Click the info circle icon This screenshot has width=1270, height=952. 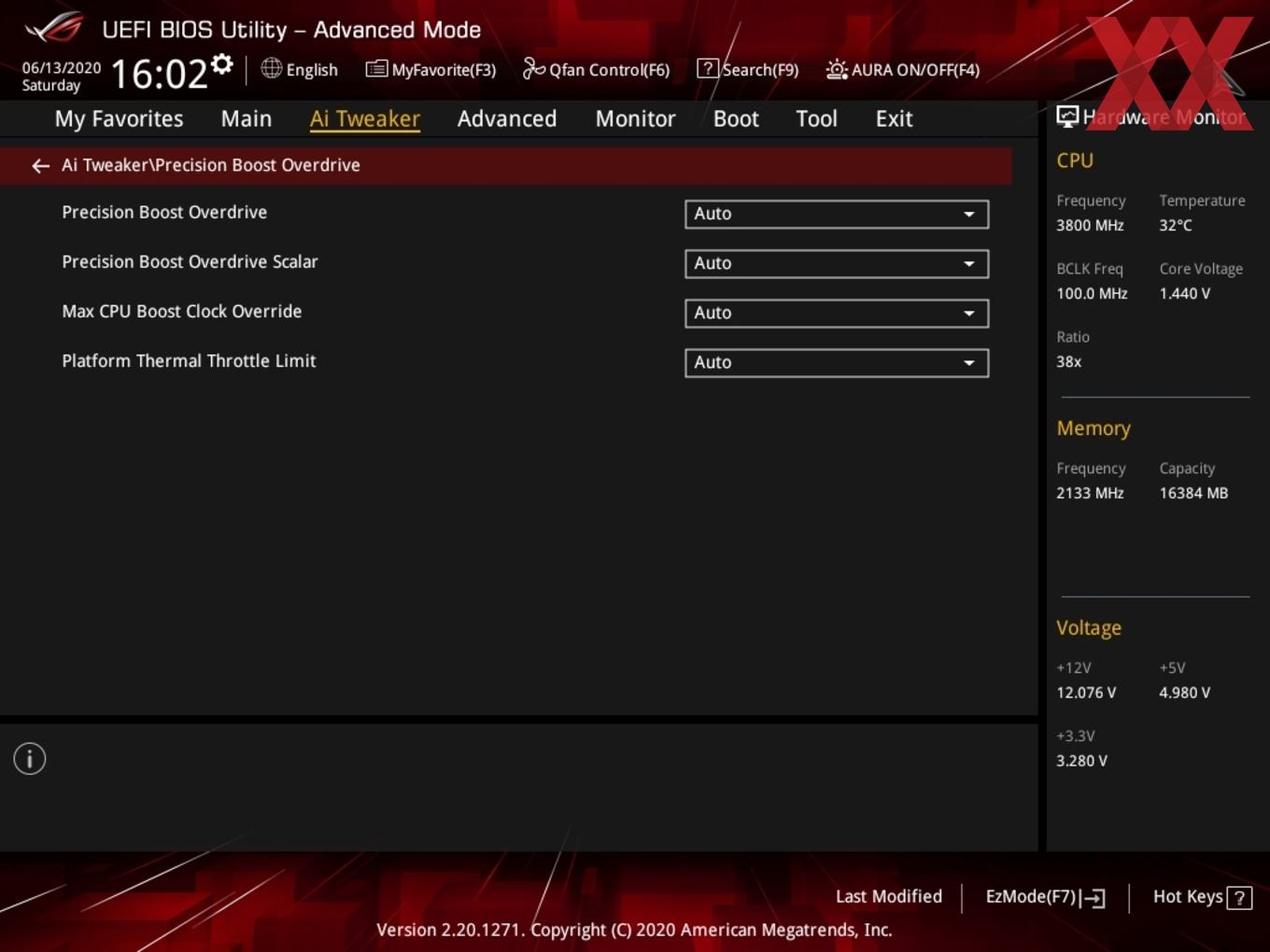(x=30, y=759)
